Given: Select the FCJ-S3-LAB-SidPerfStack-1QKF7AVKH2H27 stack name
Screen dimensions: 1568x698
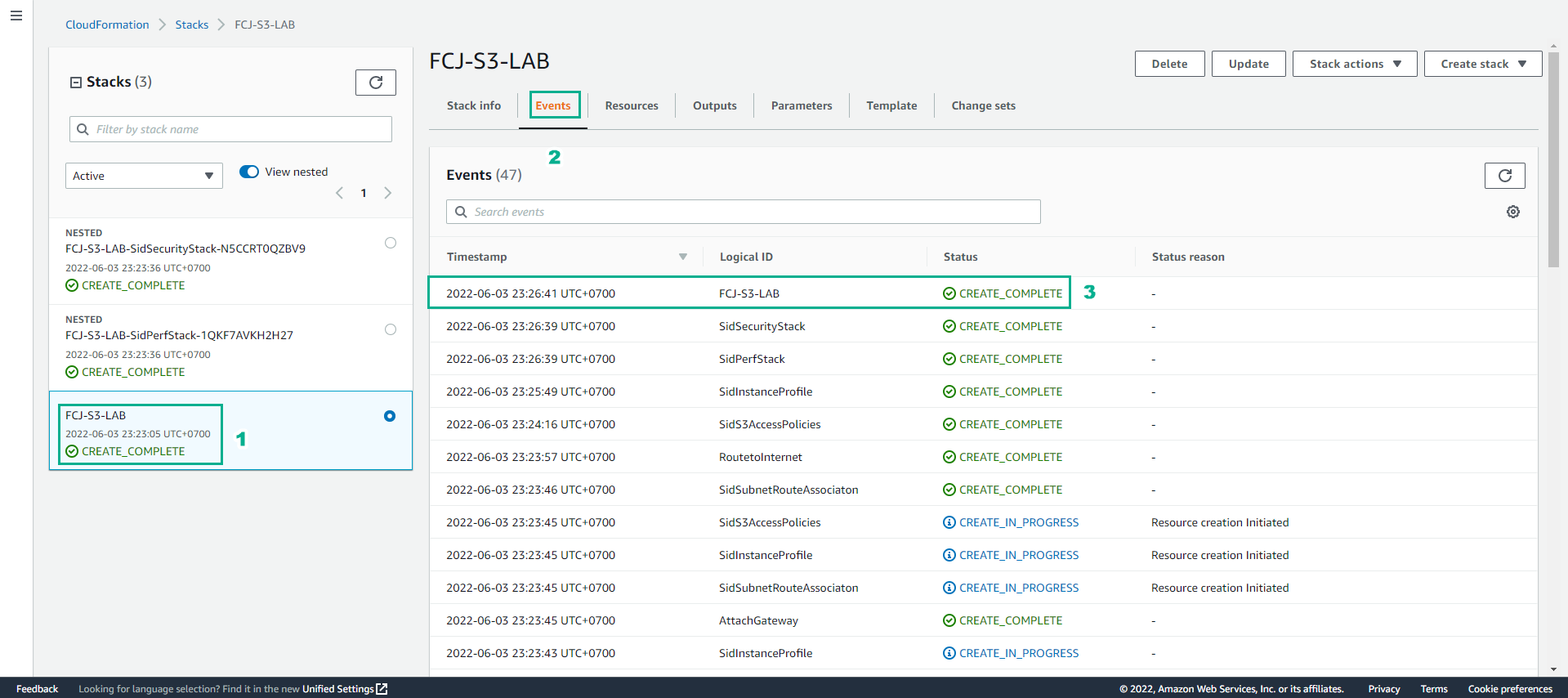Looking at the screenshot, I should [x=179, y=335].
